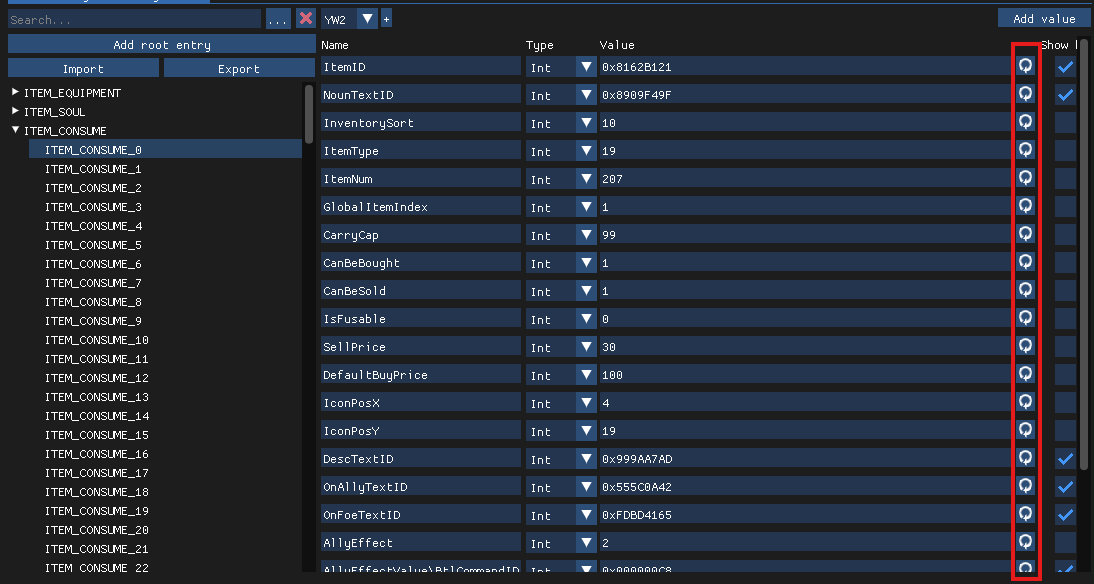Click the reset icon in the AllyEffect row

coord(1025,541)
